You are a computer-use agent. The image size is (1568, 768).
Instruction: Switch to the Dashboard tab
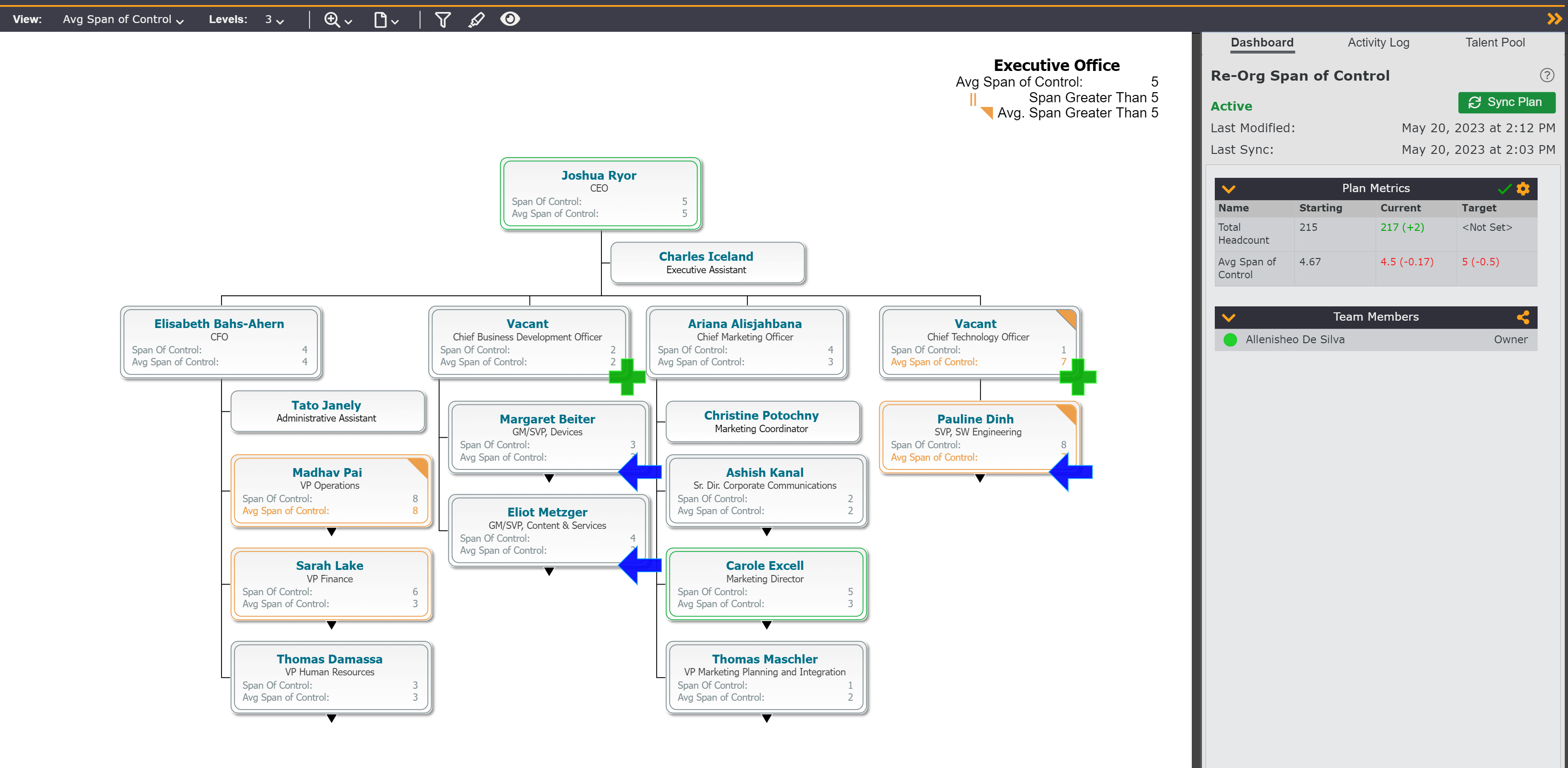pos(1262,43)
